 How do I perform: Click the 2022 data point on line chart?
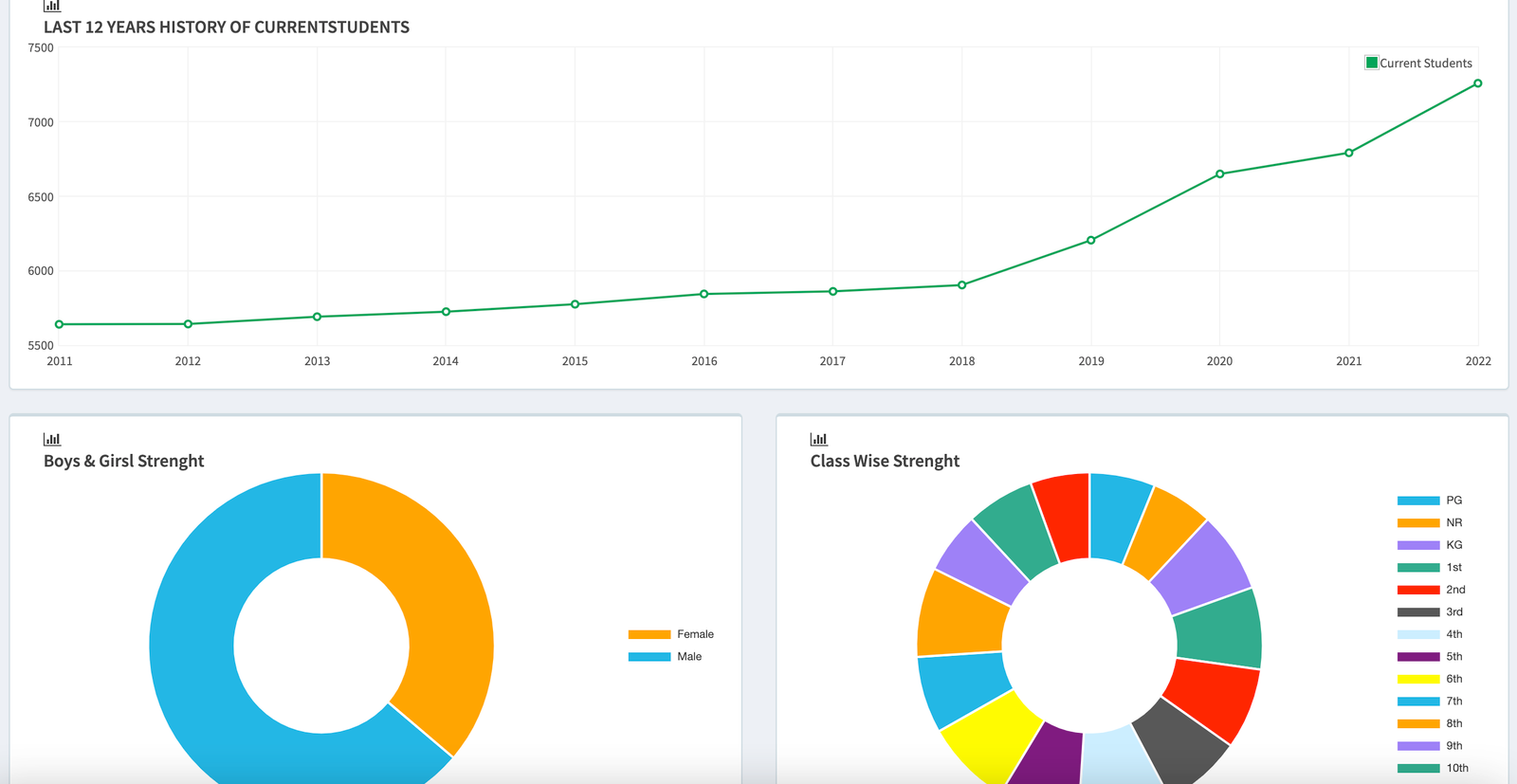coord(1477,83)
